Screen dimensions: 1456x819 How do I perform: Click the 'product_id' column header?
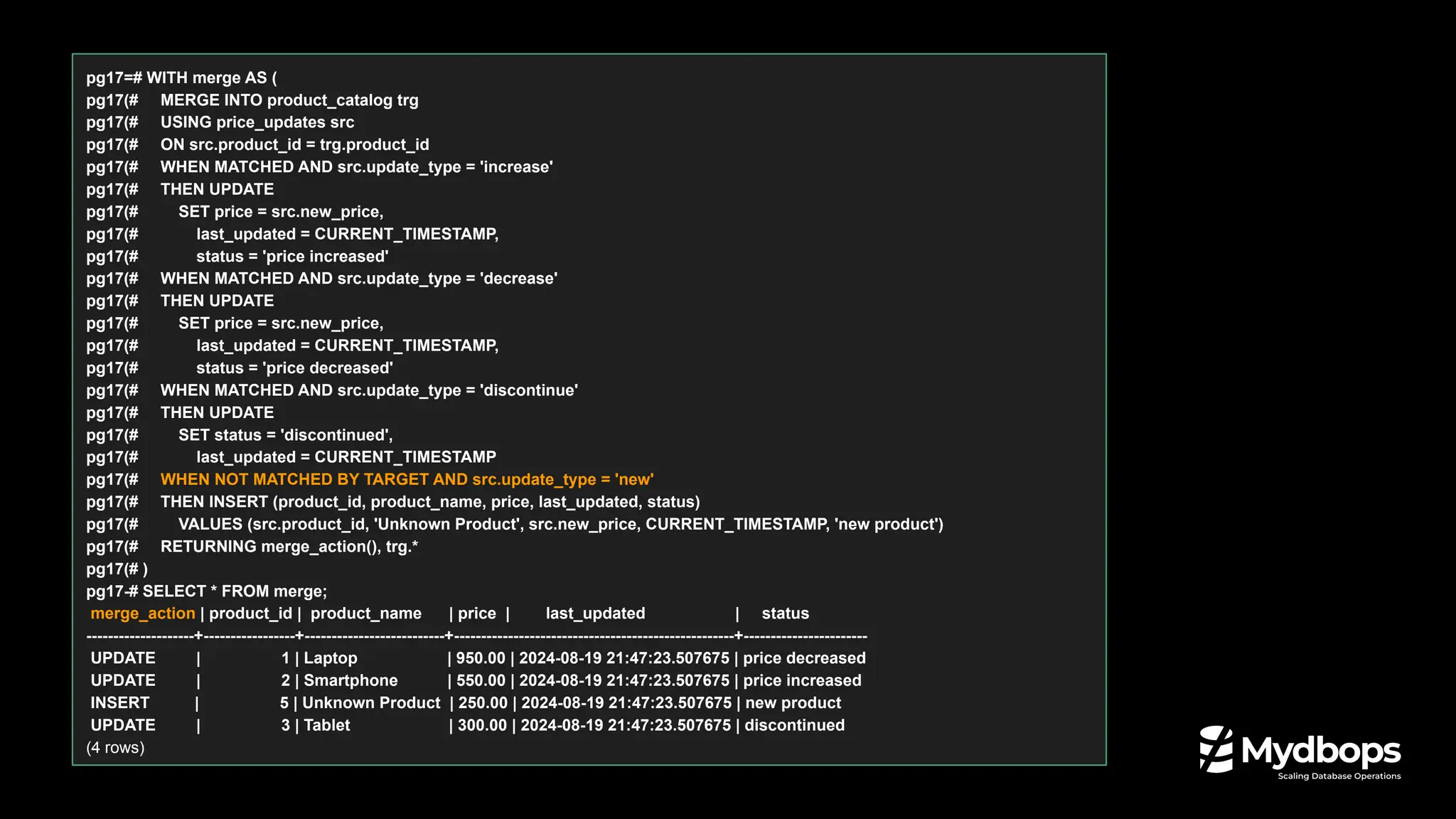250,614
